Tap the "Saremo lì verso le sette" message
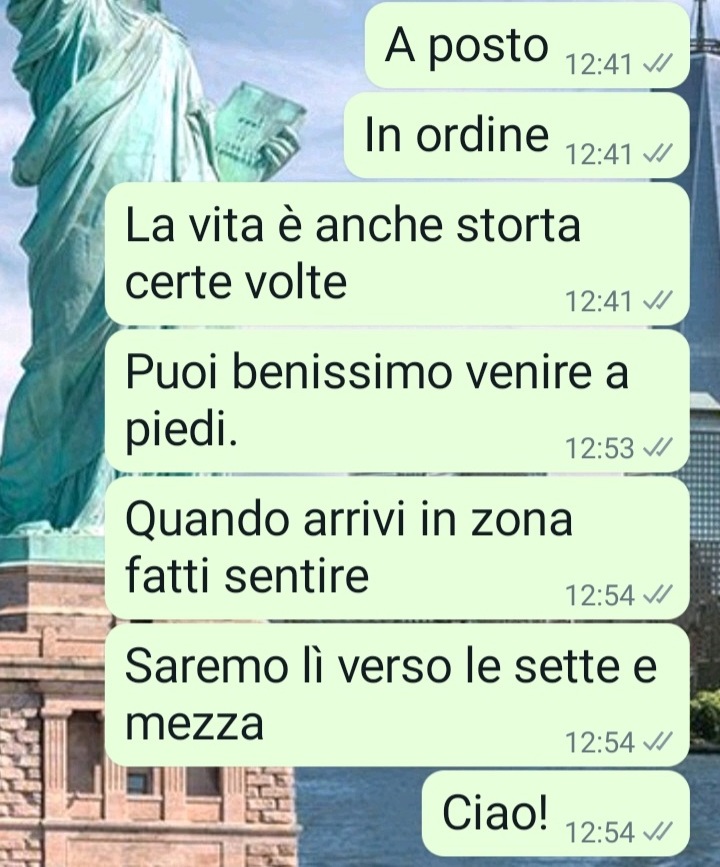 coord(397,695)
